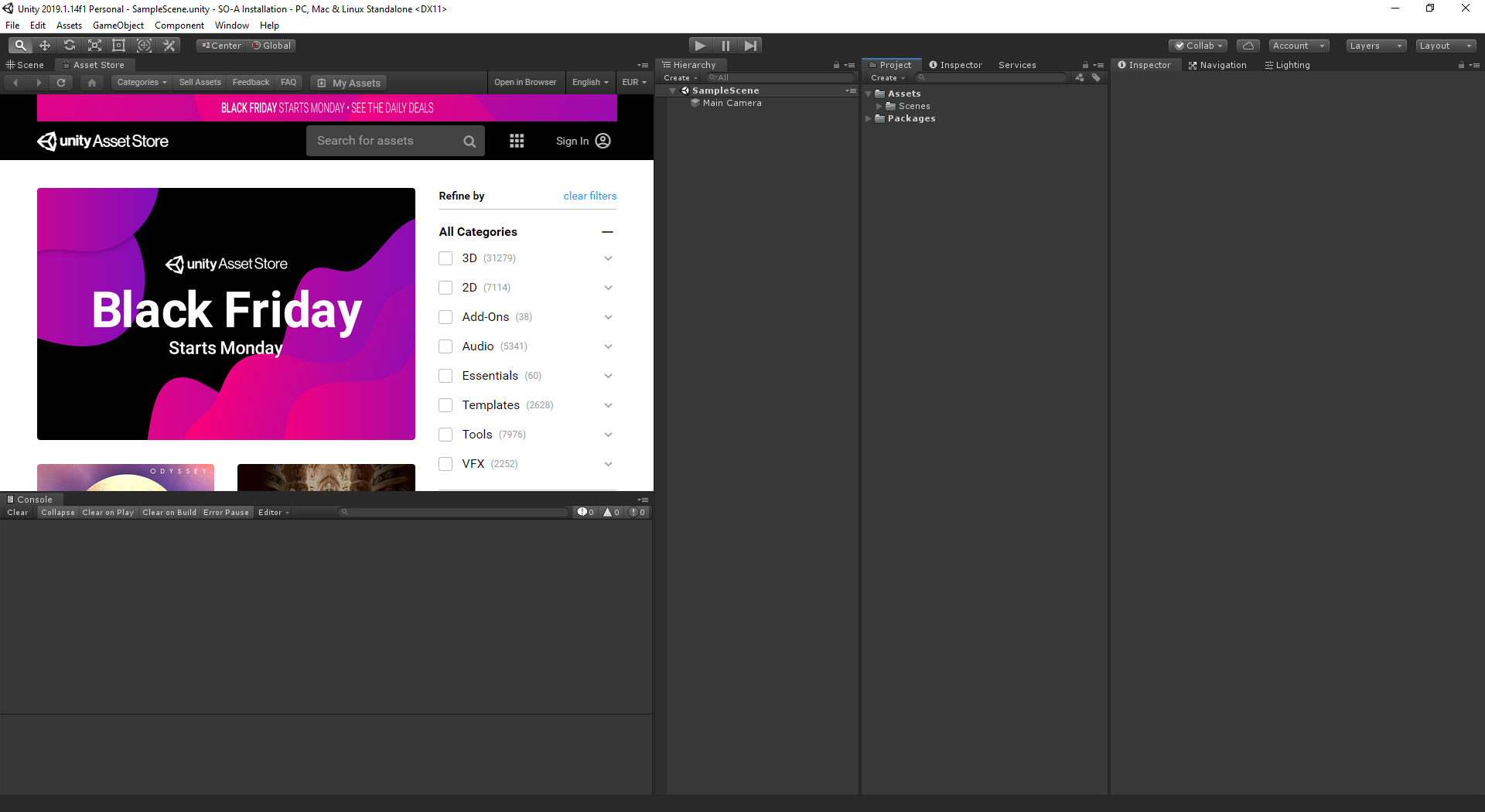Expand the Templates category chevron
The image size is (1485, 812).
pos(608,405)
